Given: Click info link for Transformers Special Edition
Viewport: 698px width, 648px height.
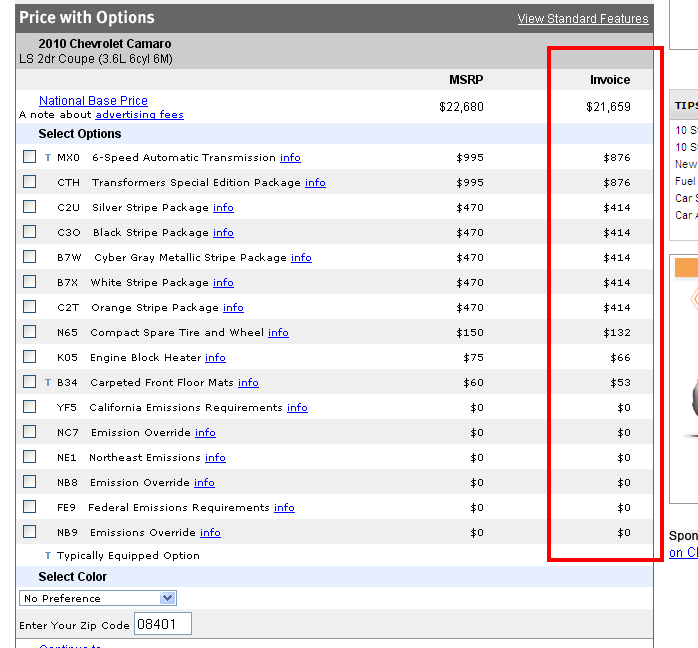Looking at the screenshot, I should (x=315, y=183).
